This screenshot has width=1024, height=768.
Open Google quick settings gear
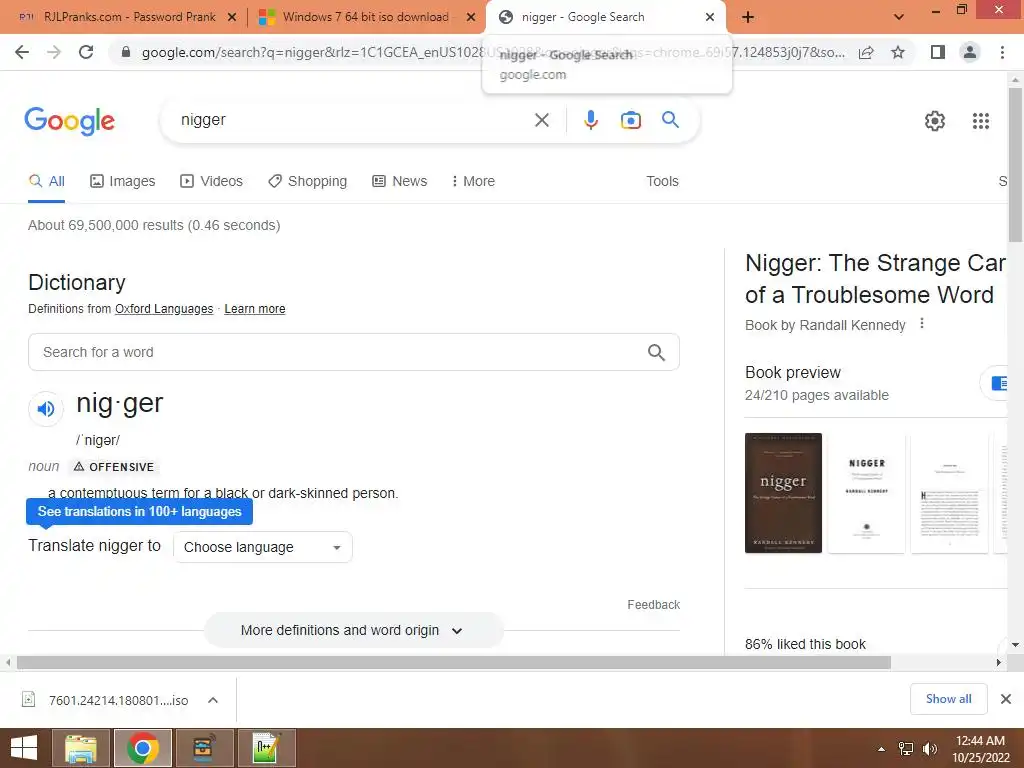click(935, 121)
